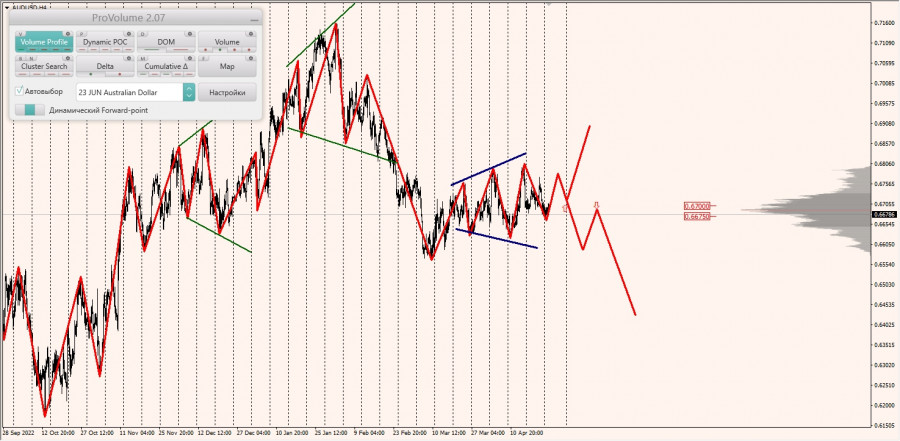Toggle the Cluster Search indicator
Viewport: 900px width, 441px height.
[x=44, y=67]
